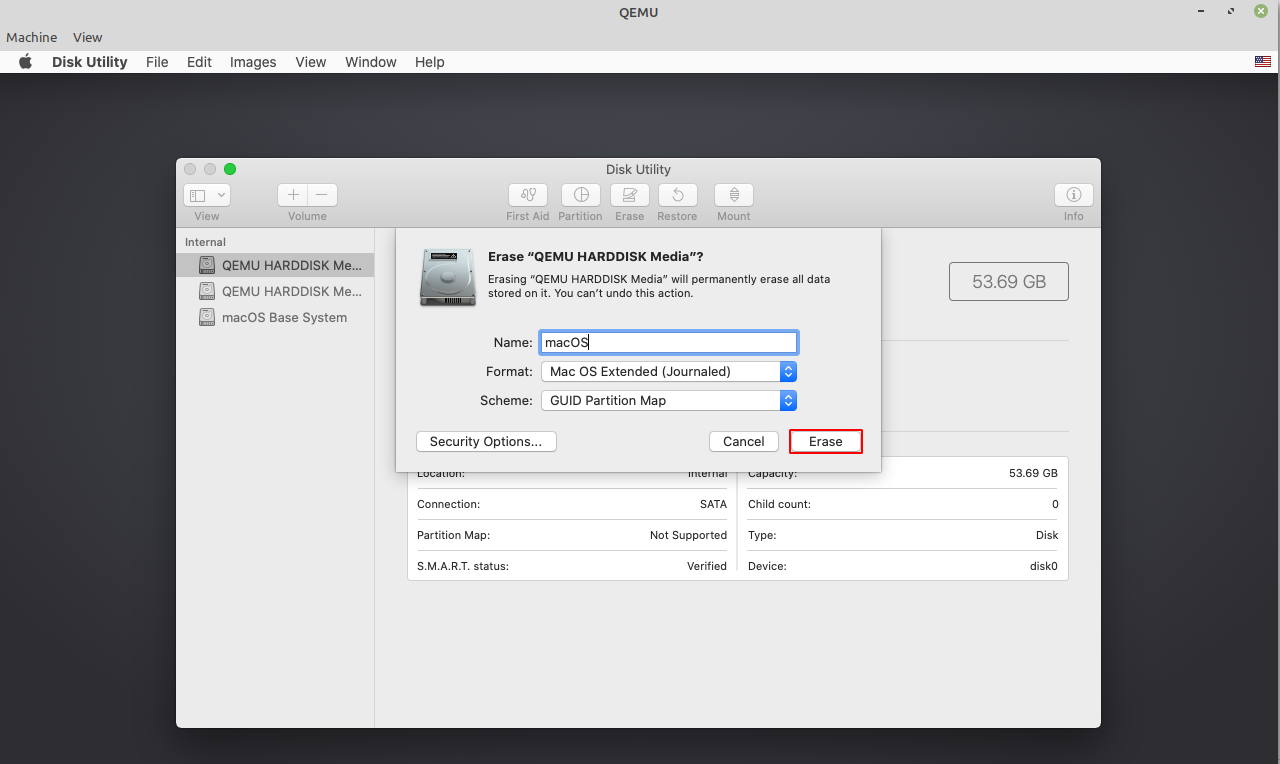1280x764 pixels.
Task: Open the View sidebar dropdown button
Action: click(207, 195)
